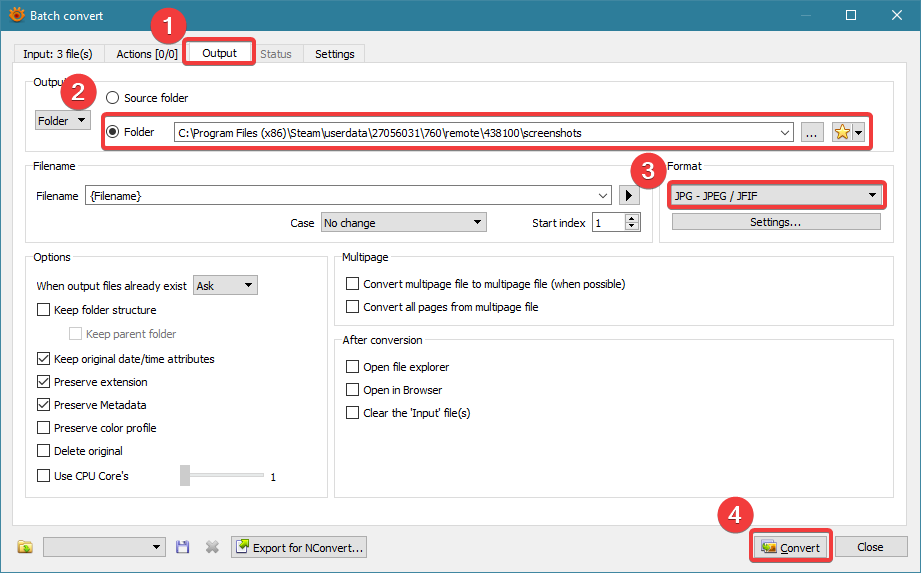This screenshot has height=573, width=921.
Task: Expand the output folder path dropdown
Action: (x=785, y=133)
